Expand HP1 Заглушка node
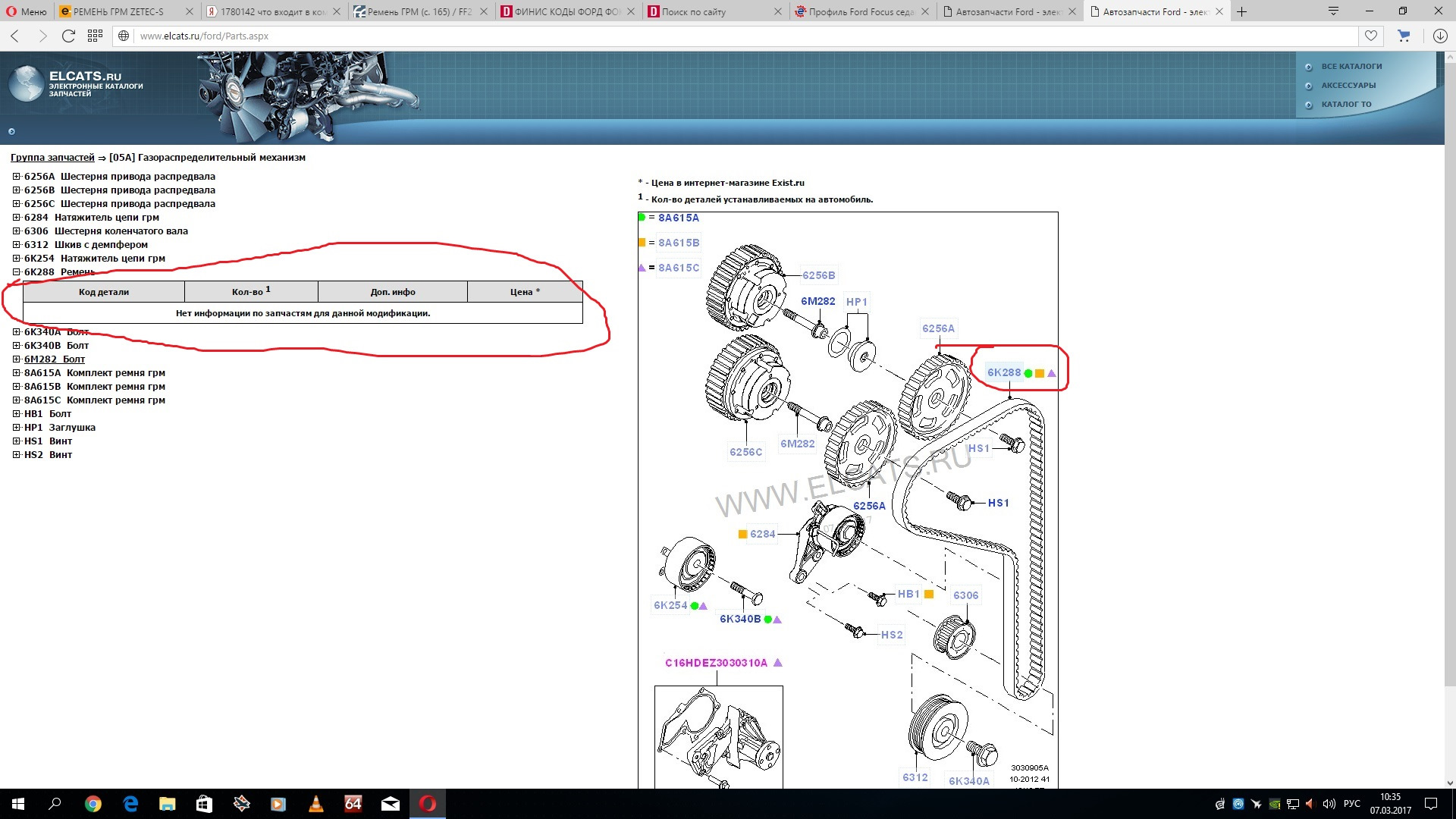This screenshot has width=1456, height=819. pyautogui.click(x=17, y=427)
